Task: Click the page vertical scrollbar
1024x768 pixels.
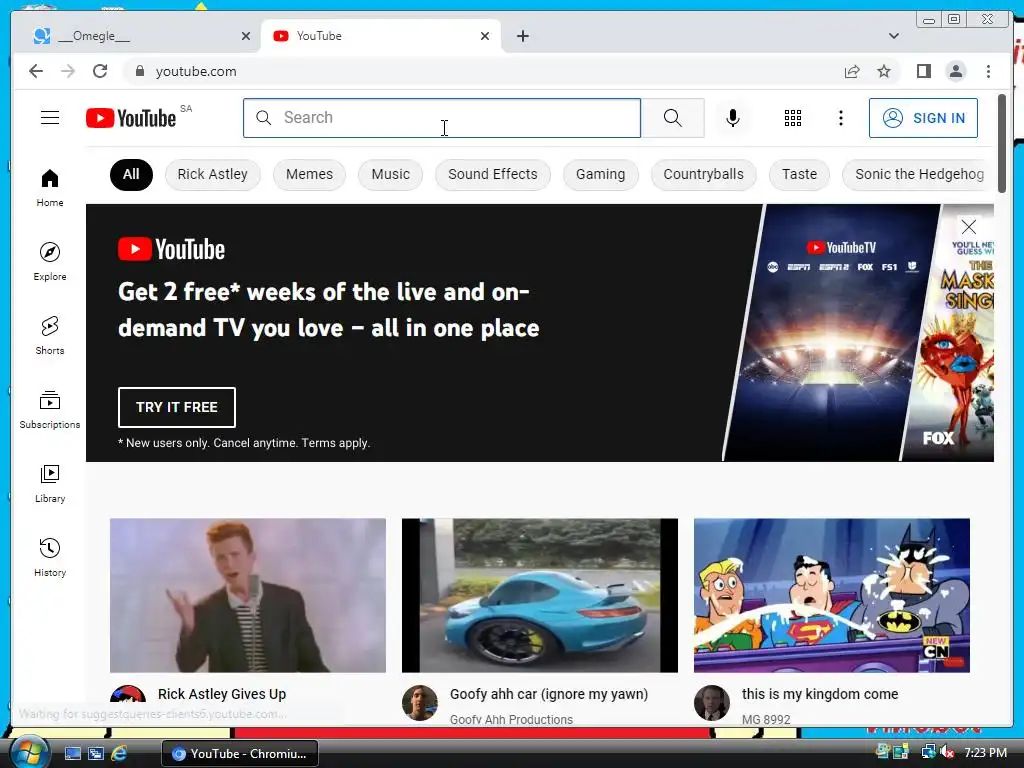Action: coord(1002,144)
